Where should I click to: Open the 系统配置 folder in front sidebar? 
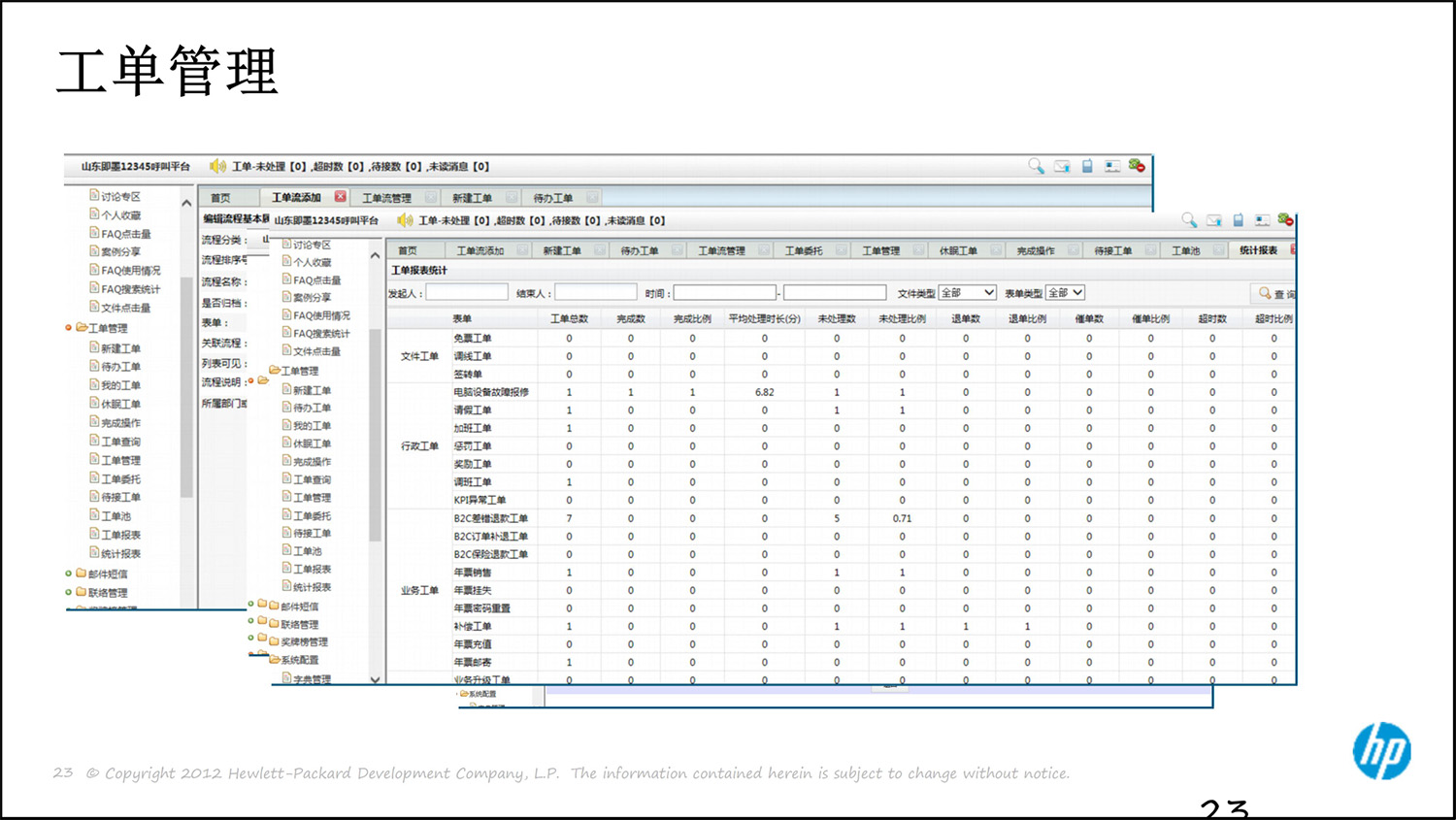pos(298,660)
